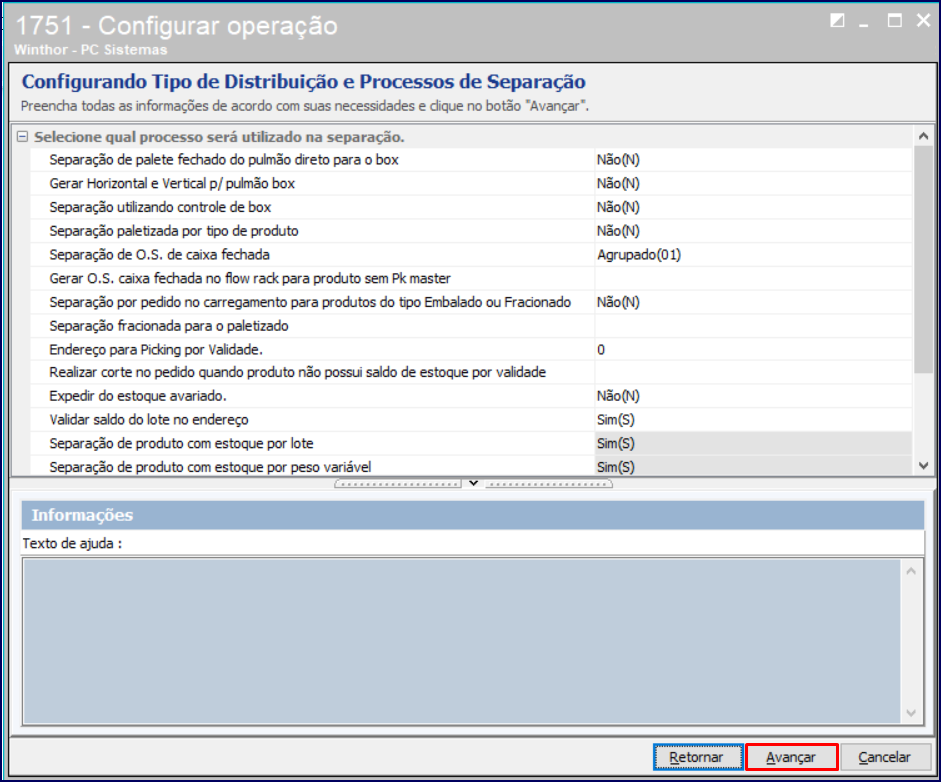Maximize the 1751 window
The image size is (941, 782).
894,21
